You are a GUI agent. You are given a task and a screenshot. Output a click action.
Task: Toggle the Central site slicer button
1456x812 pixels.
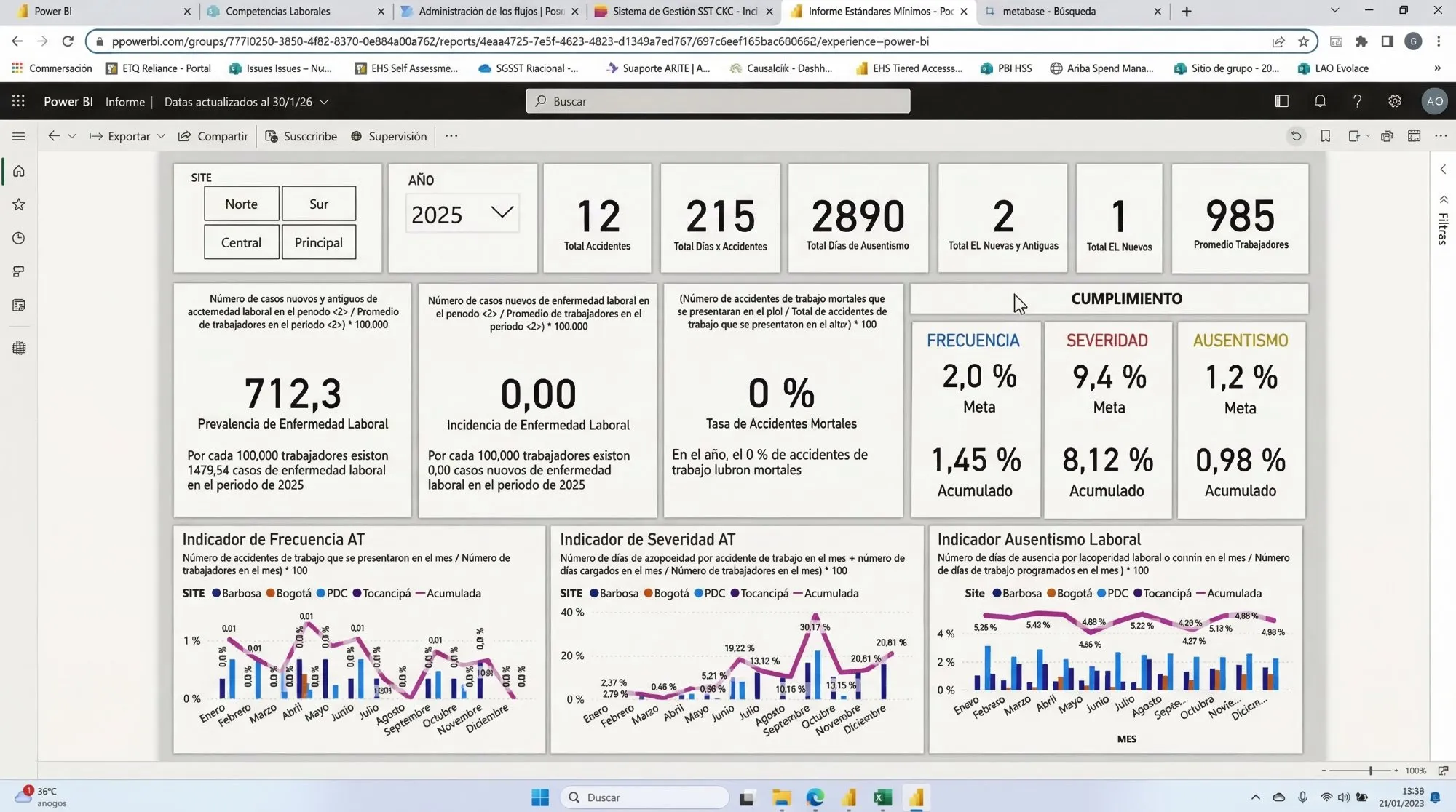[241, 242]
